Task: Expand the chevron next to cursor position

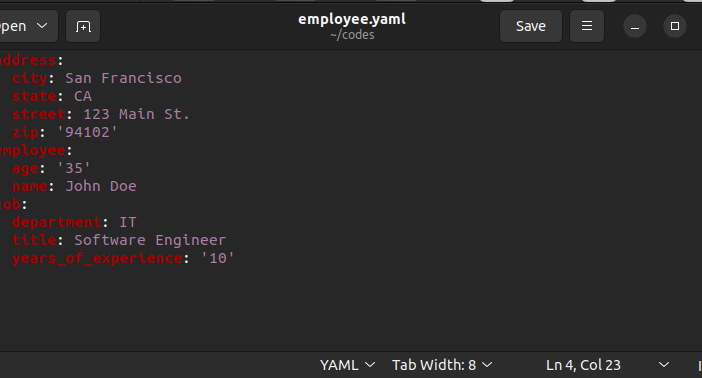Action: 663,365
